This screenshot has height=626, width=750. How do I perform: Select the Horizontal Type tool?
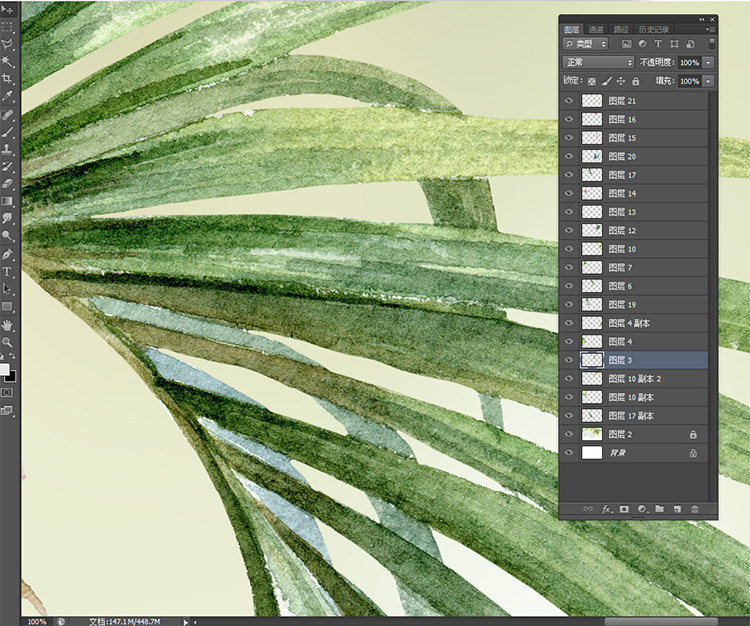[7, 272]
